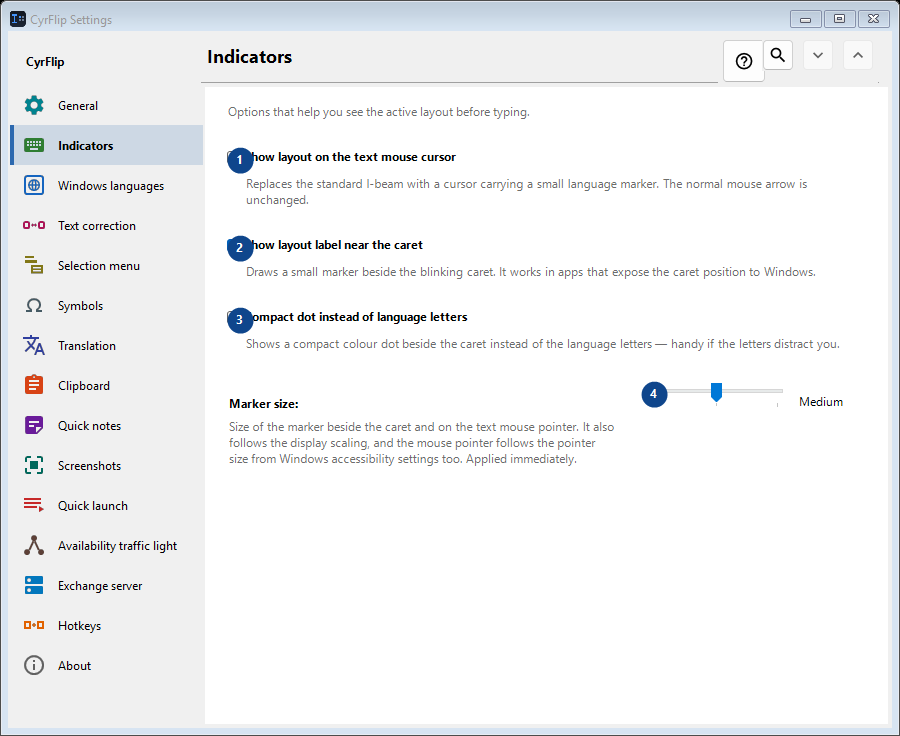Open the Hotkeys section
This screenshot has height=736, width=900.
pyautogui.click(x=107, y=625)
